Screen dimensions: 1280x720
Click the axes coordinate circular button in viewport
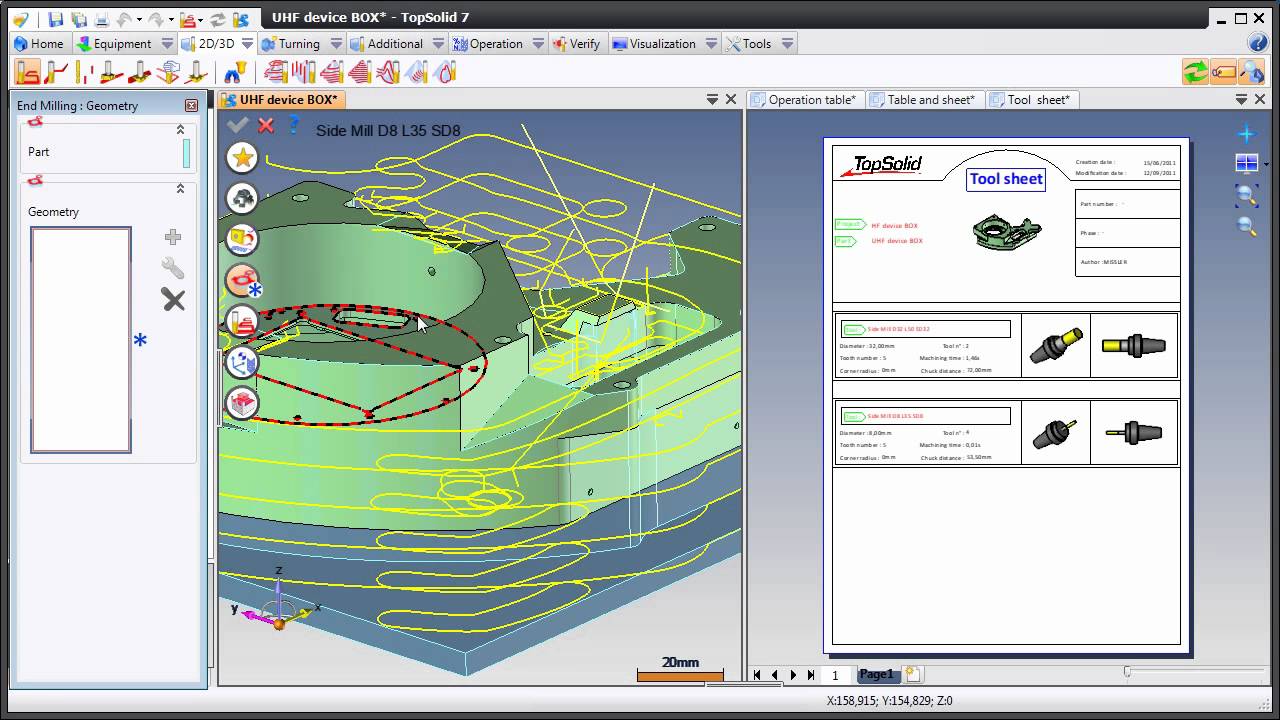coord(242,362)
